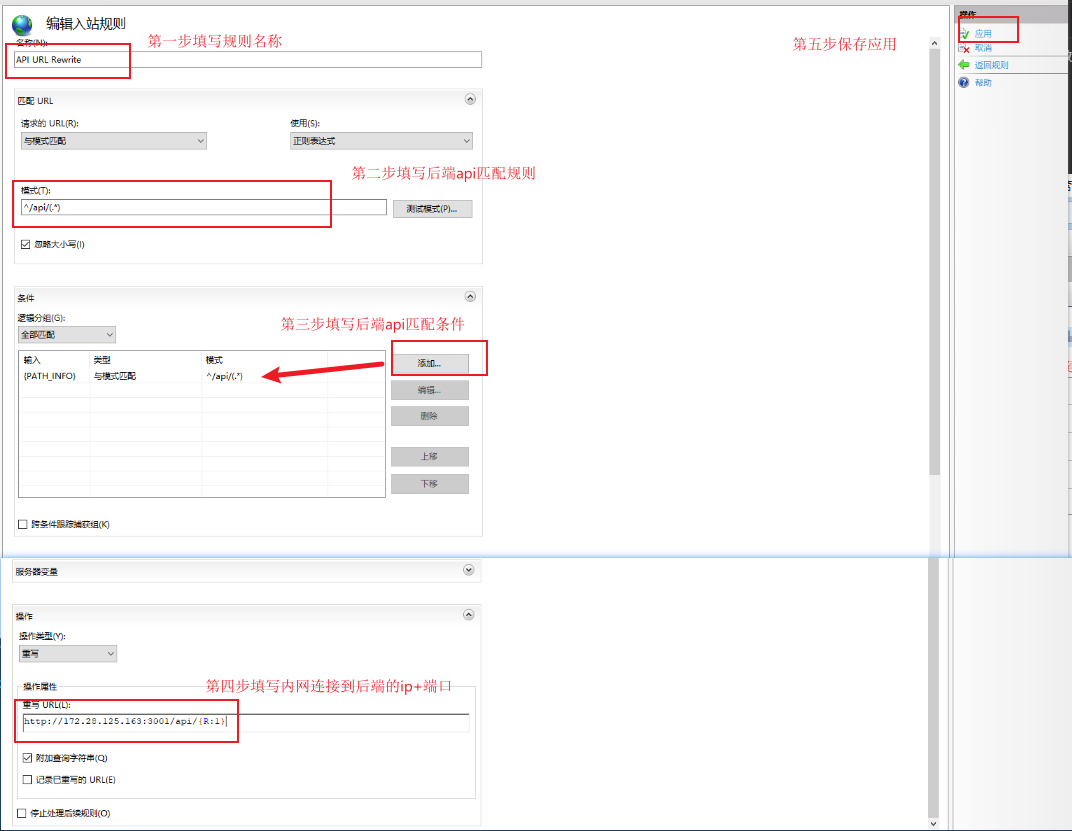The height and width of the screenshot is (831, 1072).
Task: Open the 操作类型 dropdown showing 重写
Action: coord(68,654)
